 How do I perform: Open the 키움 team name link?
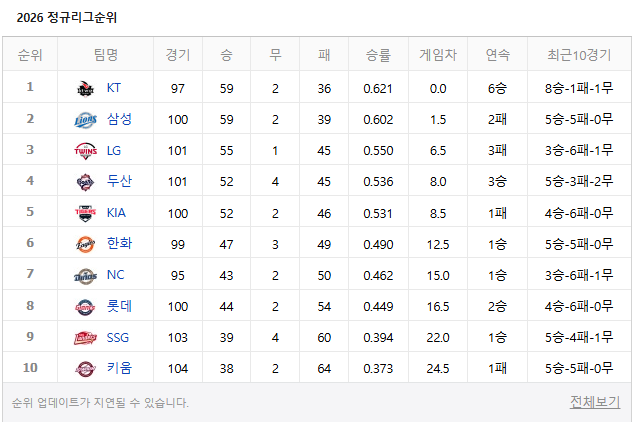[x=119, y=368]
